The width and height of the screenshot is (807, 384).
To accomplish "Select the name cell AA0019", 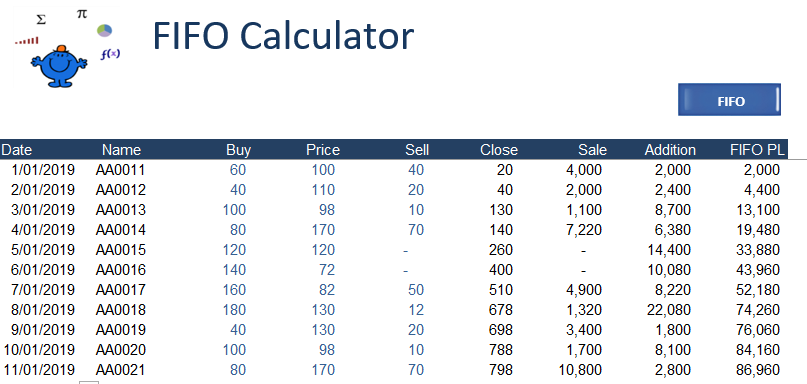I will (x=120, y=330).
